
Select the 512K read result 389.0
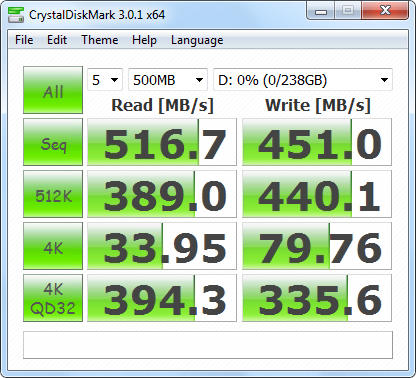point(162,194)
